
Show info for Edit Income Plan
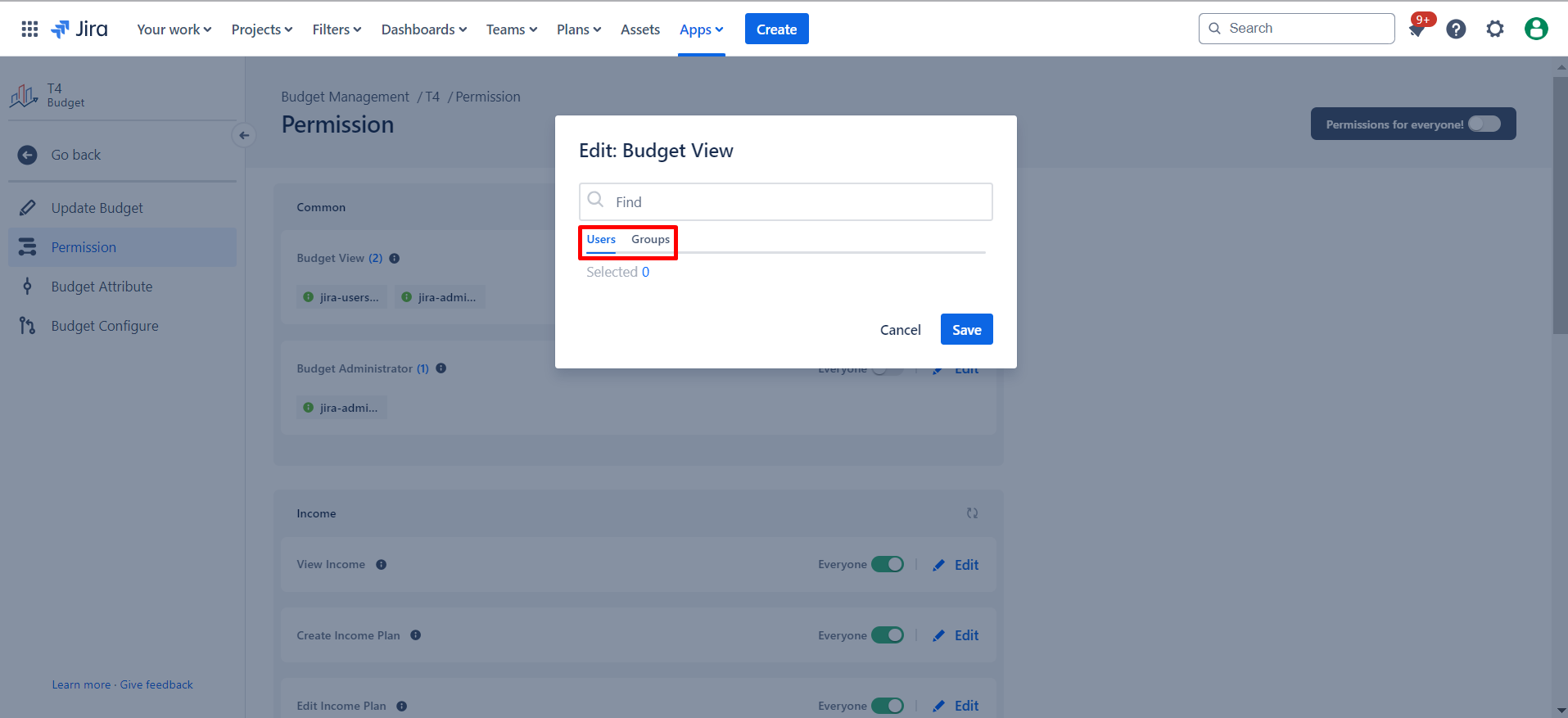[x=402, y=706]
